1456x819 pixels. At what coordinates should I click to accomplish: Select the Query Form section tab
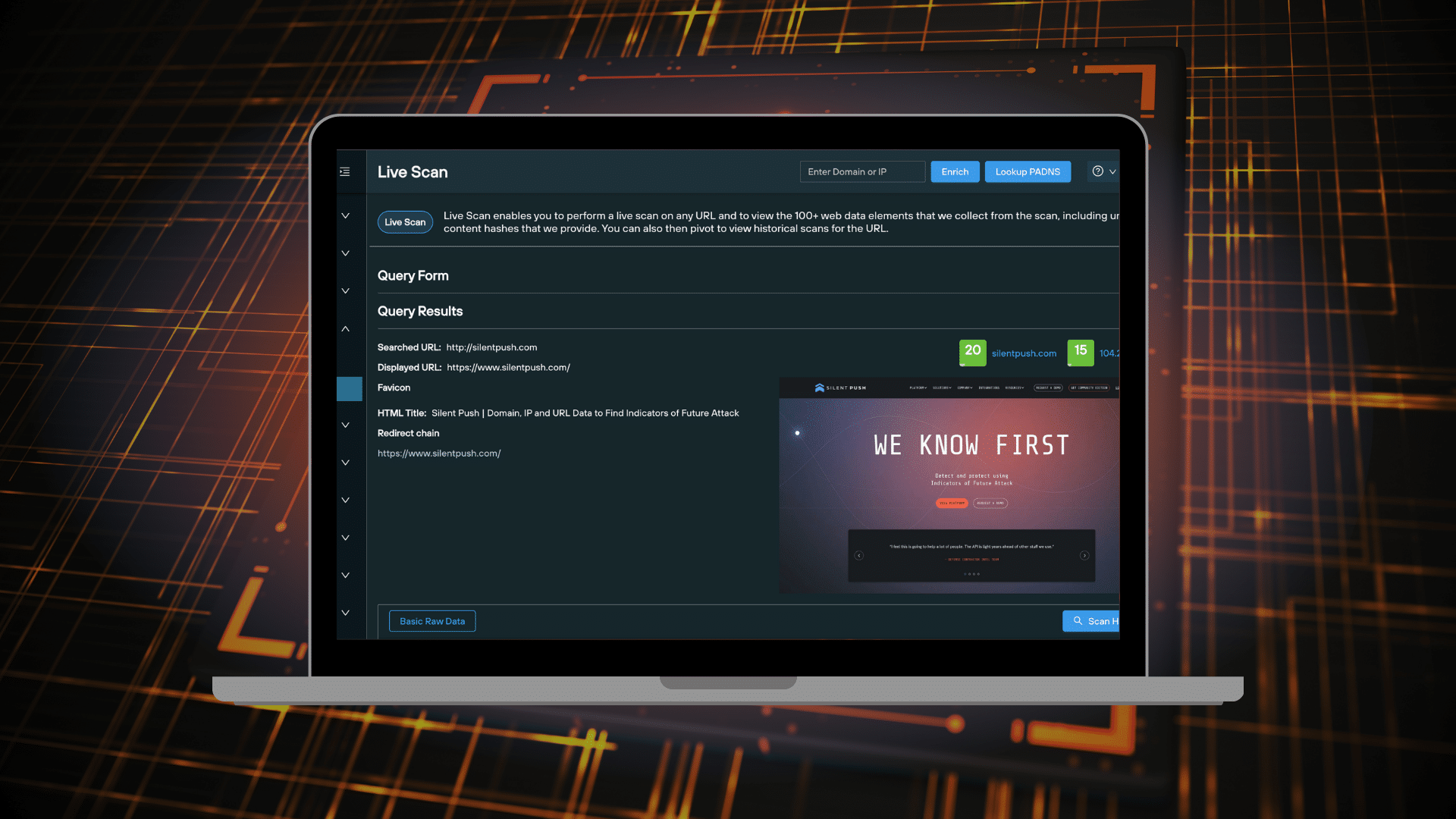[x=413, y=275]
